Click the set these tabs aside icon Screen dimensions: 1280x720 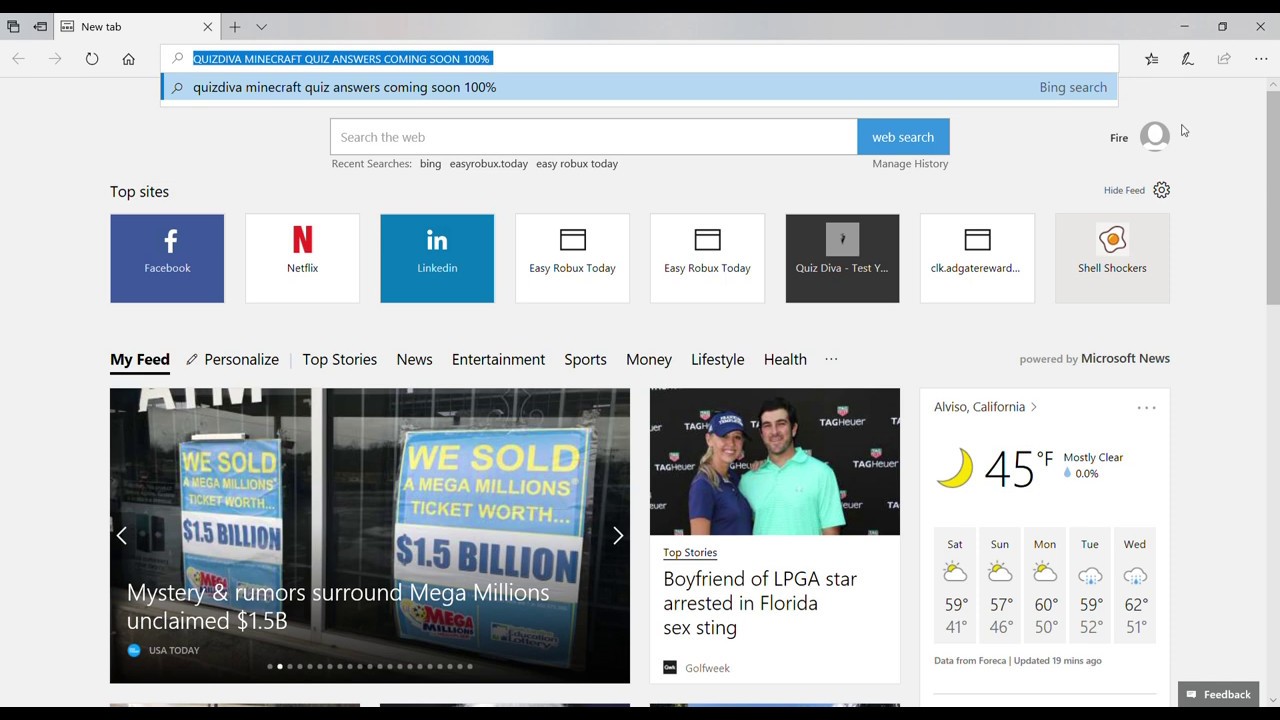[40, 27]
